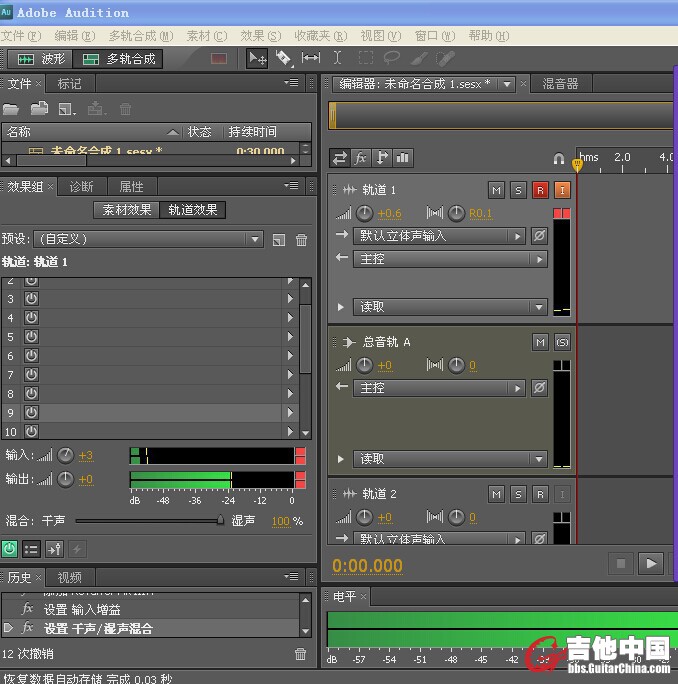678x684 pixels.
Task: Click the 干声/湿声 mix slider handle
Action: point(220,520)
